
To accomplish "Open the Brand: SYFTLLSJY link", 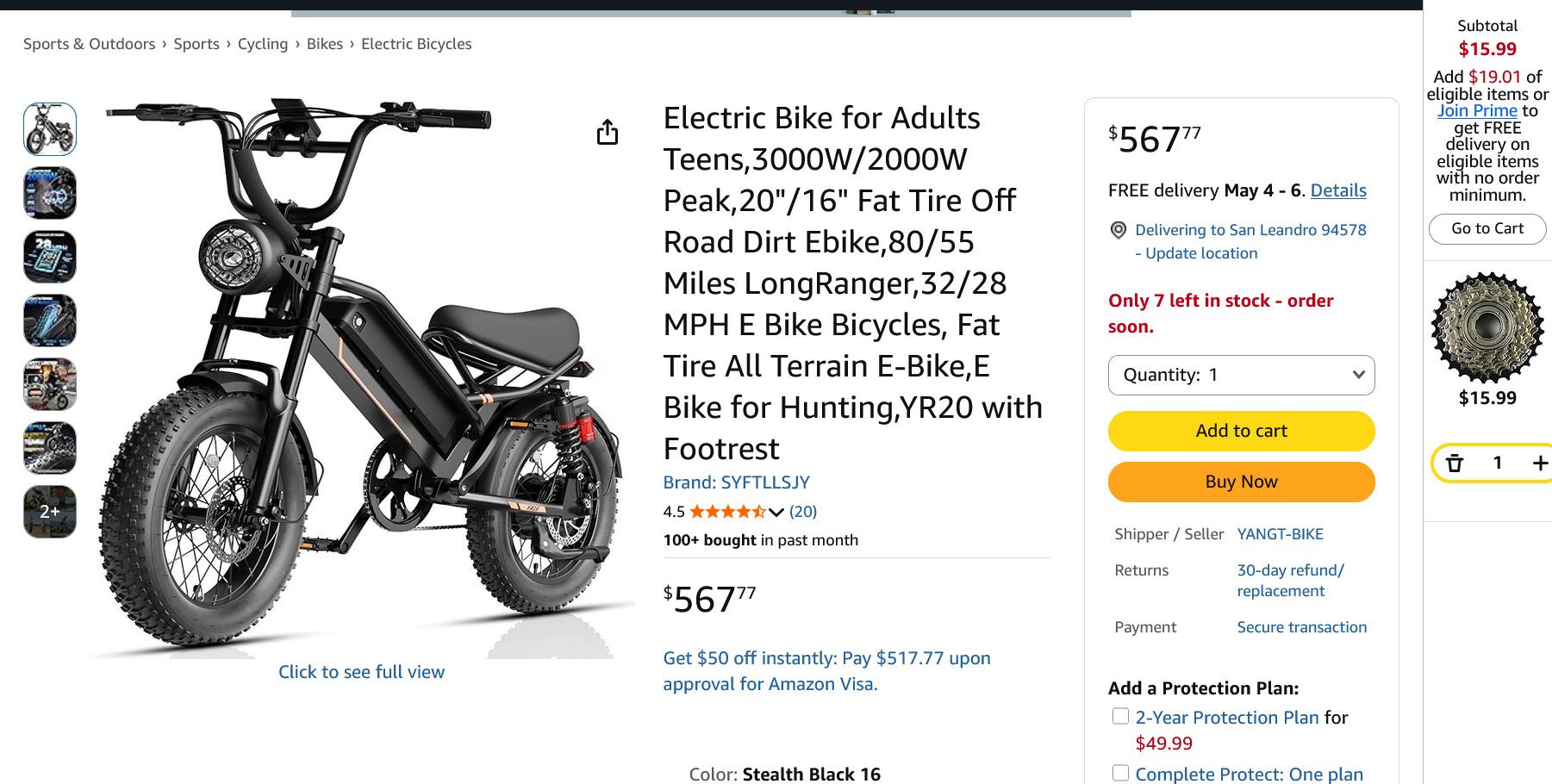I will [x=736, y=482].
